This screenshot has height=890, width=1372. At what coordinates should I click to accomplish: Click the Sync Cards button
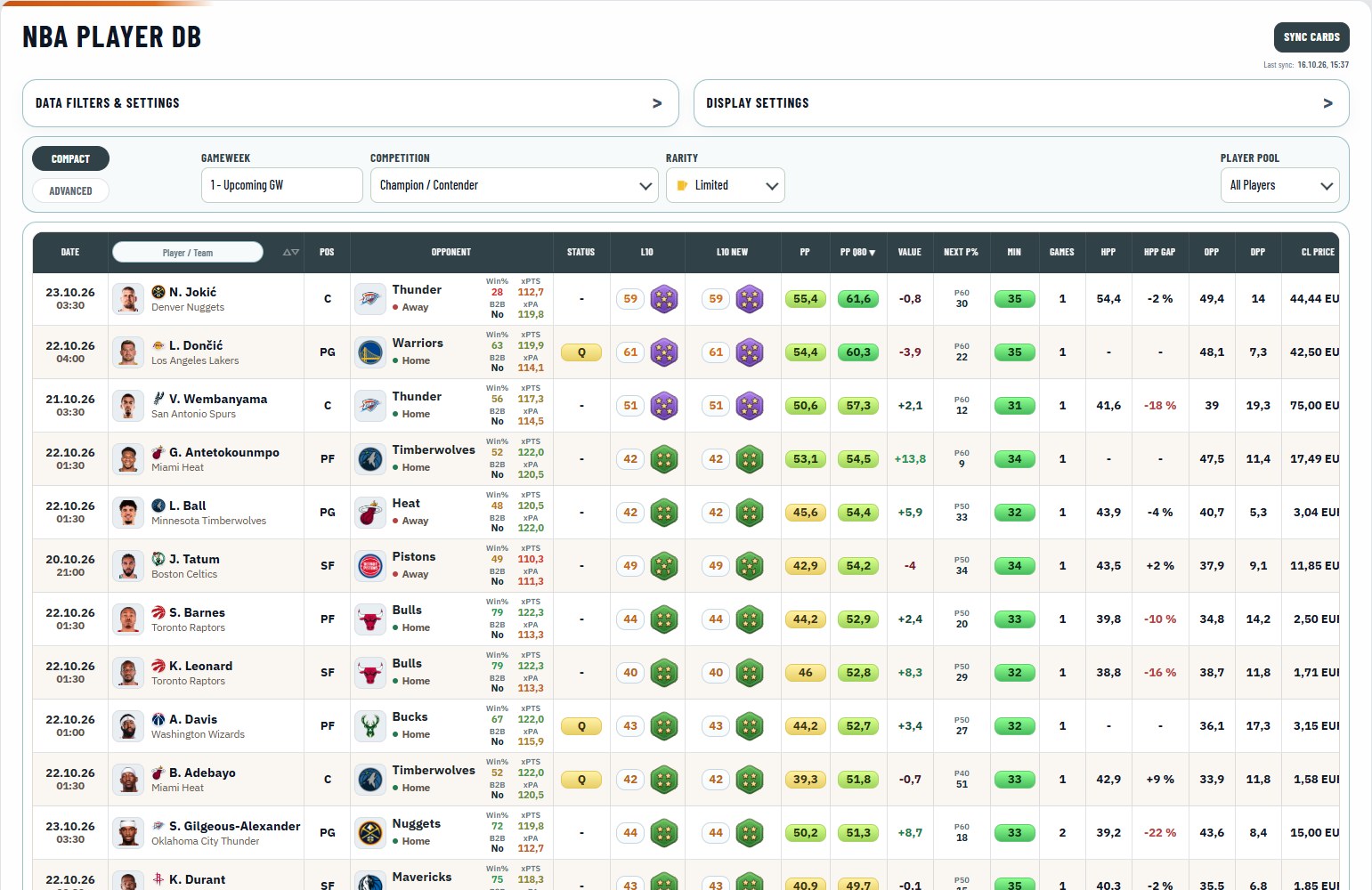click(x=1311, y=37)
